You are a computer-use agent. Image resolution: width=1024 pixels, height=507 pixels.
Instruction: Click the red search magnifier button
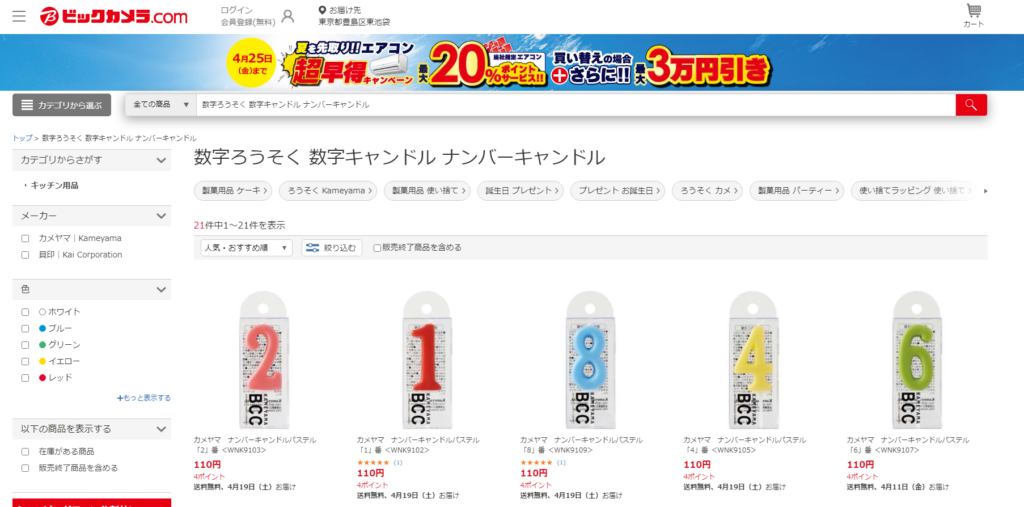click(x=971, y=105)
